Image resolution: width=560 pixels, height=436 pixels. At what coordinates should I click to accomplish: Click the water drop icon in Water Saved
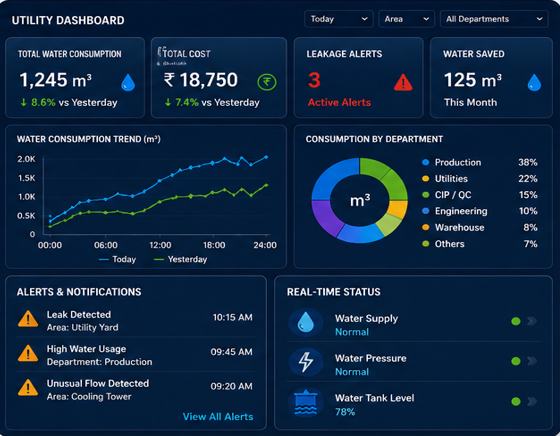pos(534,82)
